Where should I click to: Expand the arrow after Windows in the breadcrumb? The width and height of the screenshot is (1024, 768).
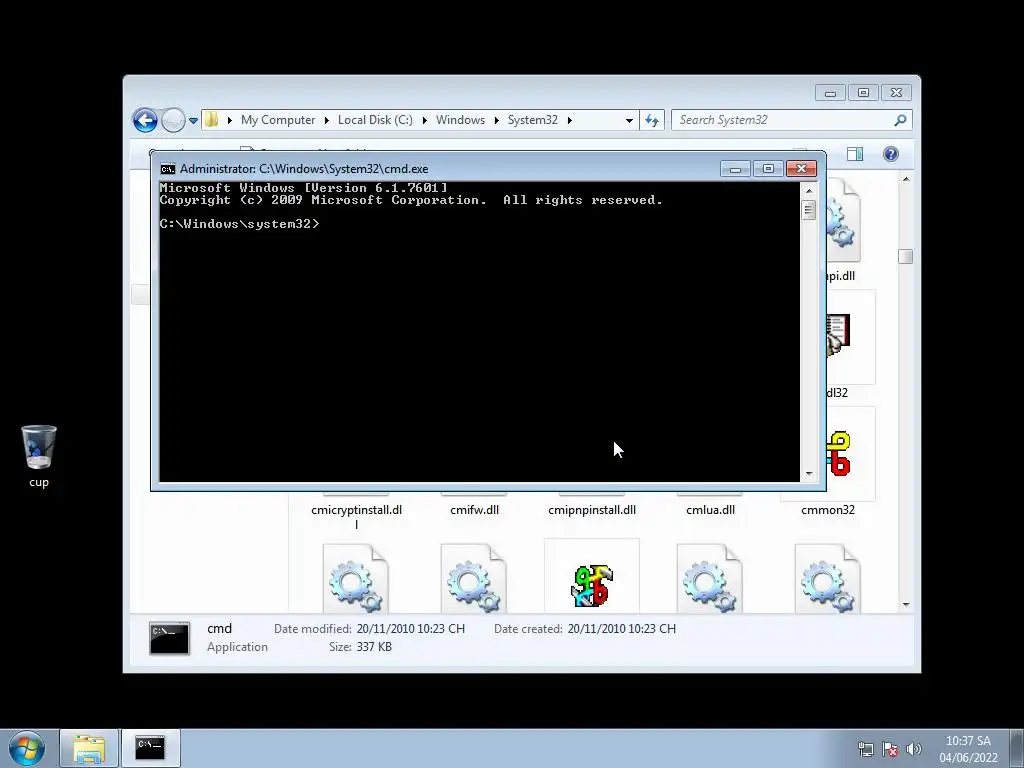click(x=496, y=120)
